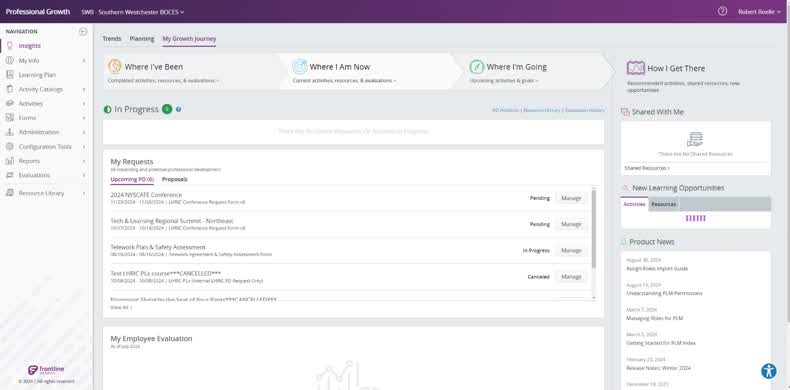Image resolution: width=790 pixels, height=390 pixels.
Task: Switch to Resources tab in New Learning Opportunities
Action: click(664, 204)
